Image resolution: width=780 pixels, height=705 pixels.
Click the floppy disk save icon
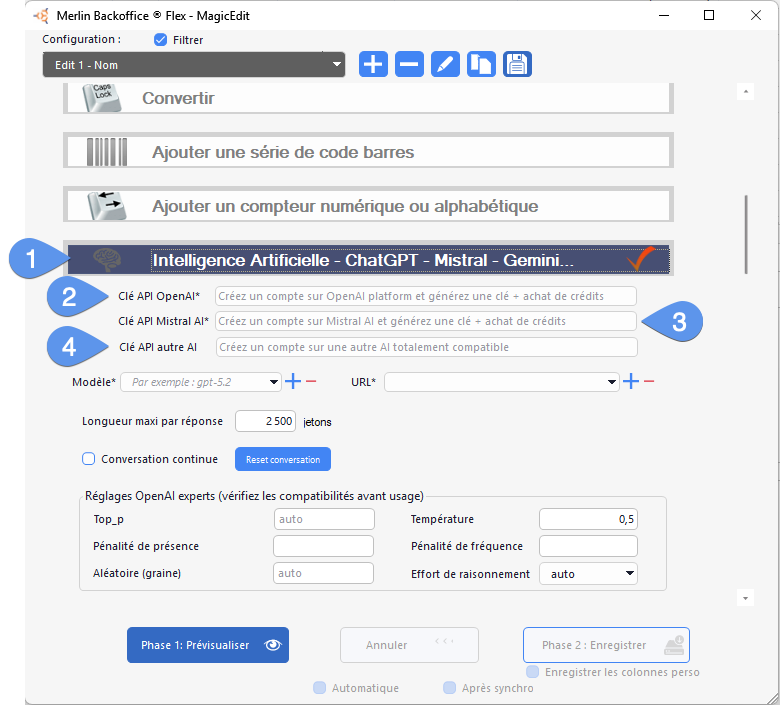[517, 64]
